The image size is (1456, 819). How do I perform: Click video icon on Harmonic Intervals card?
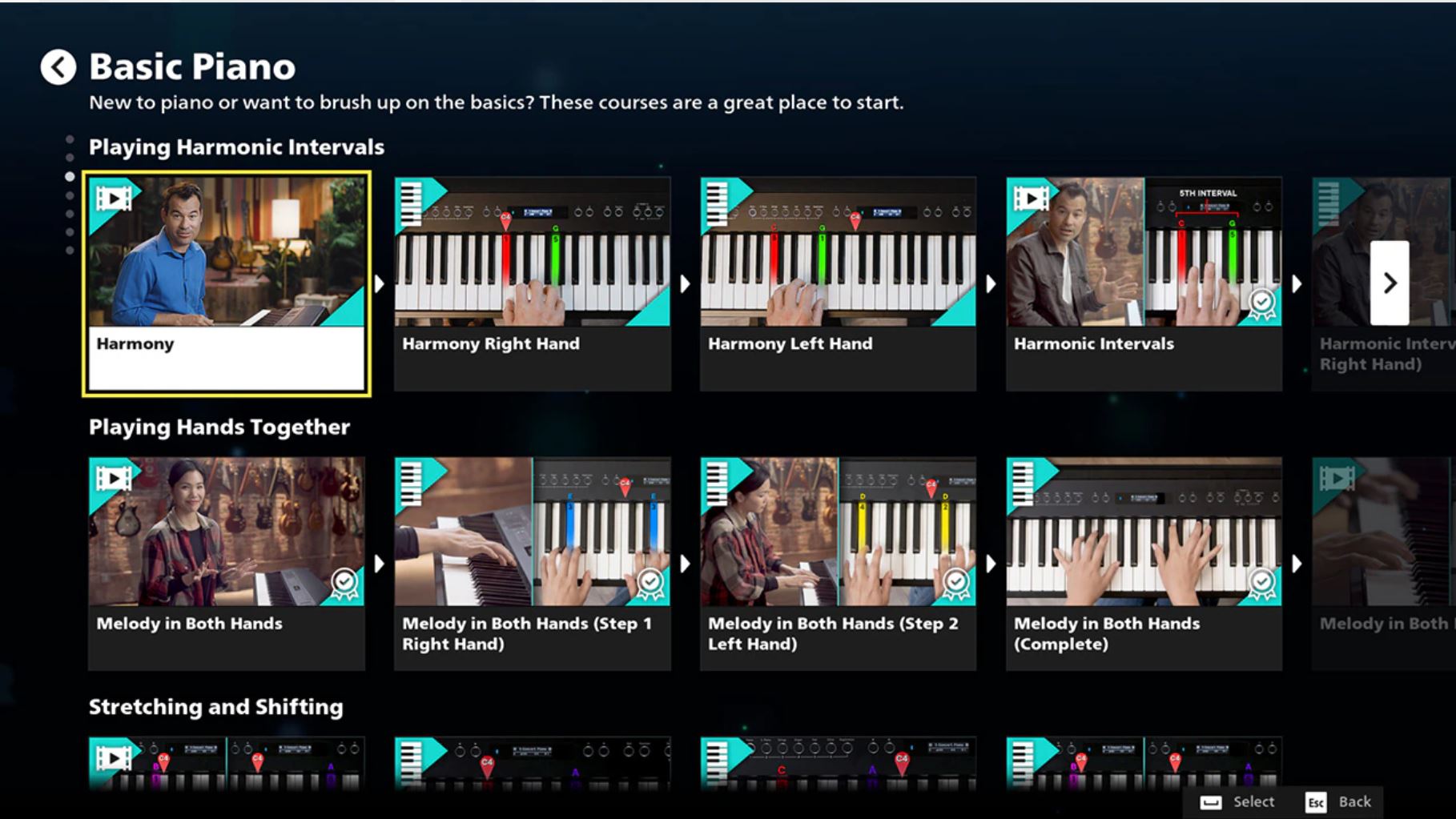click(x=1032, y=198)
